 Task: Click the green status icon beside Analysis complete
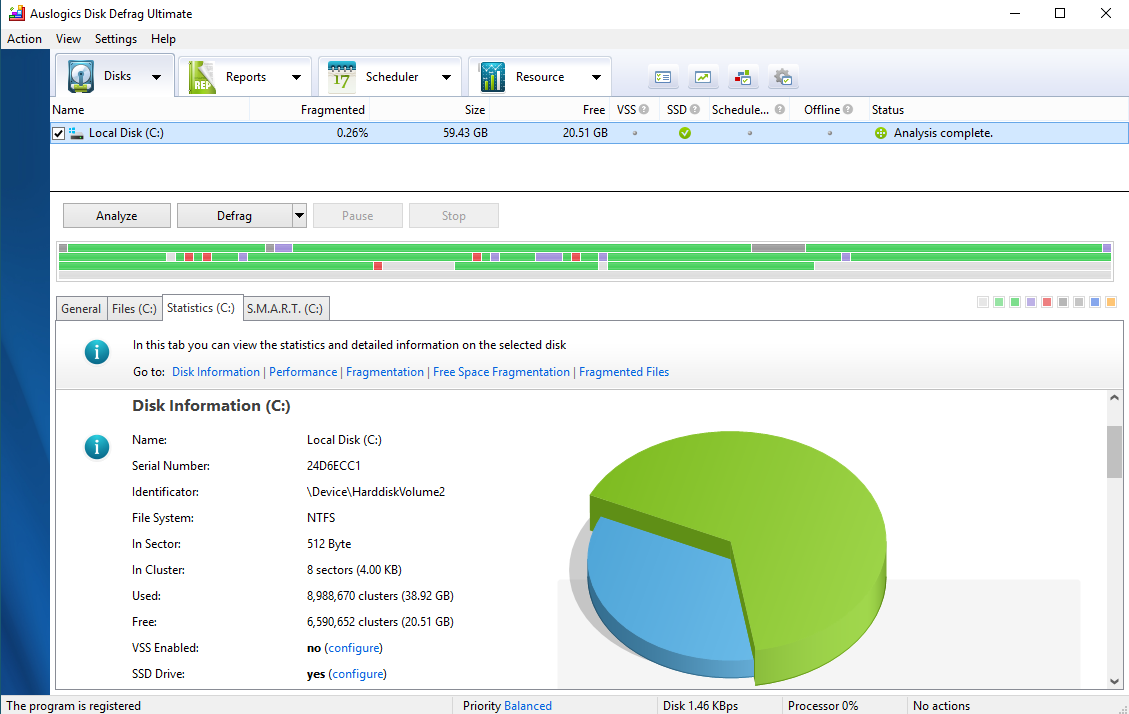[881, 133]
